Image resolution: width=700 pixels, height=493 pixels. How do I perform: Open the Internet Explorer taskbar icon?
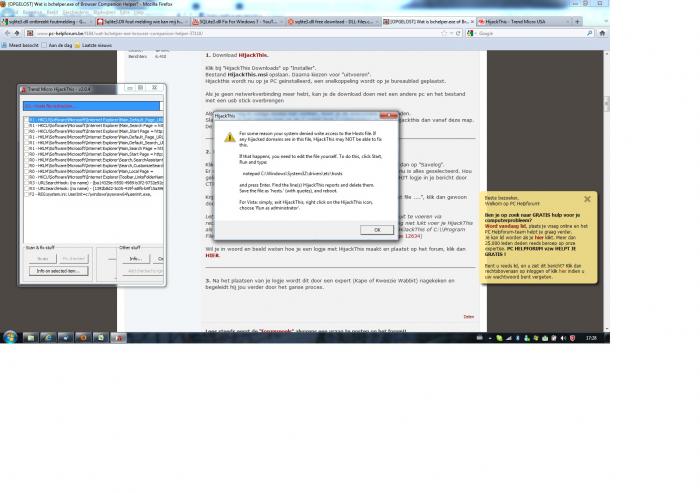[x=48, y=338]
